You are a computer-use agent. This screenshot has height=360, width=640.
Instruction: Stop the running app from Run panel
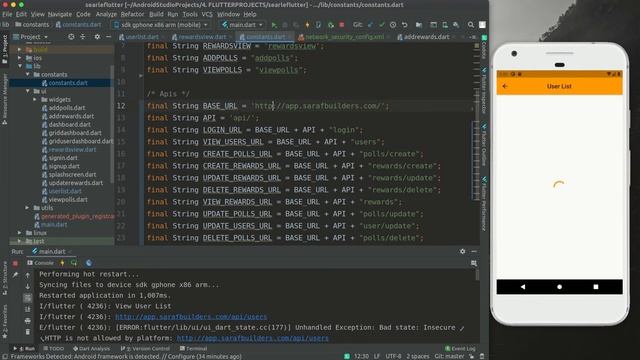[x=15, y=263]
